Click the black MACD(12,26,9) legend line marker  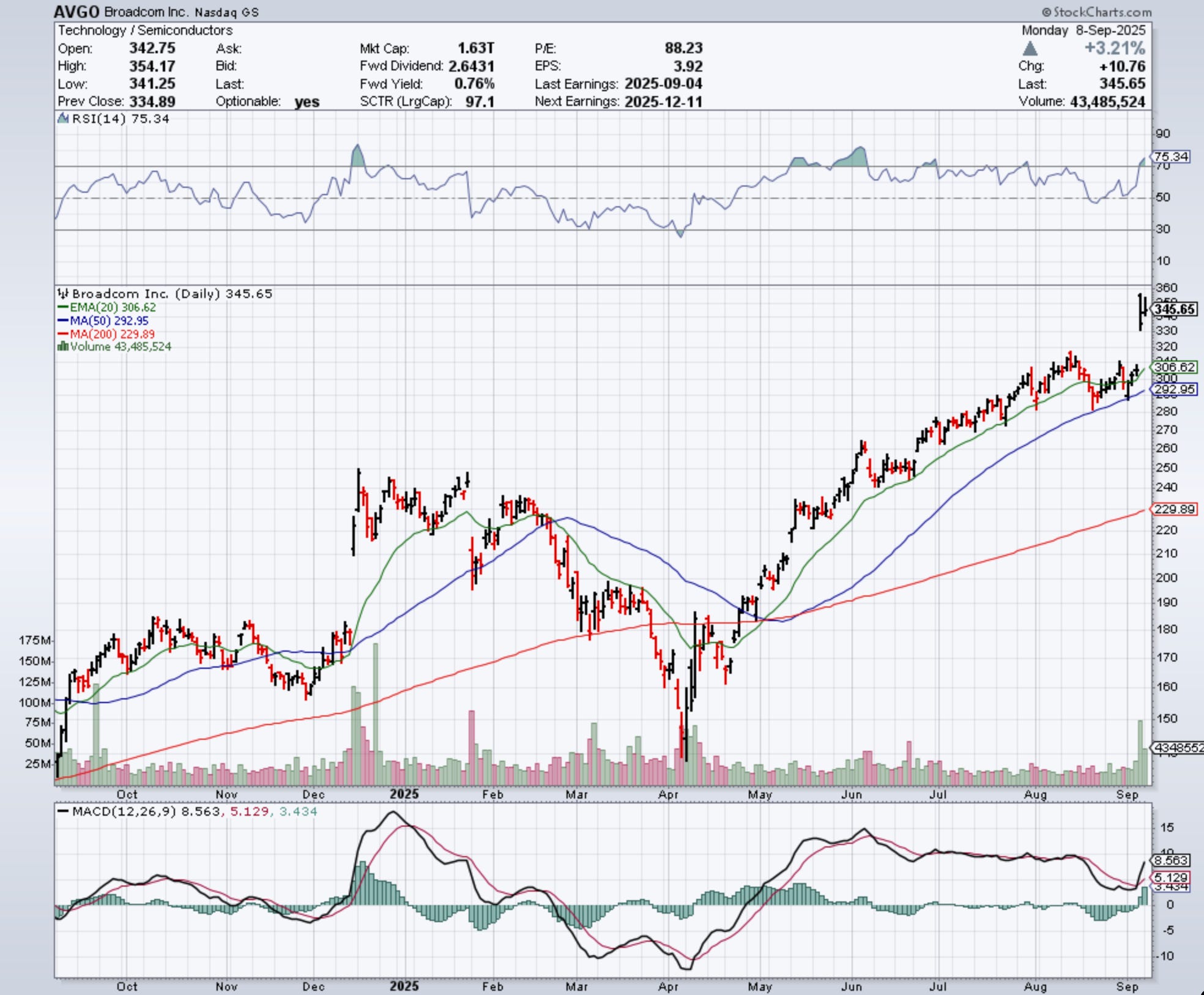[x=63, y=811]
